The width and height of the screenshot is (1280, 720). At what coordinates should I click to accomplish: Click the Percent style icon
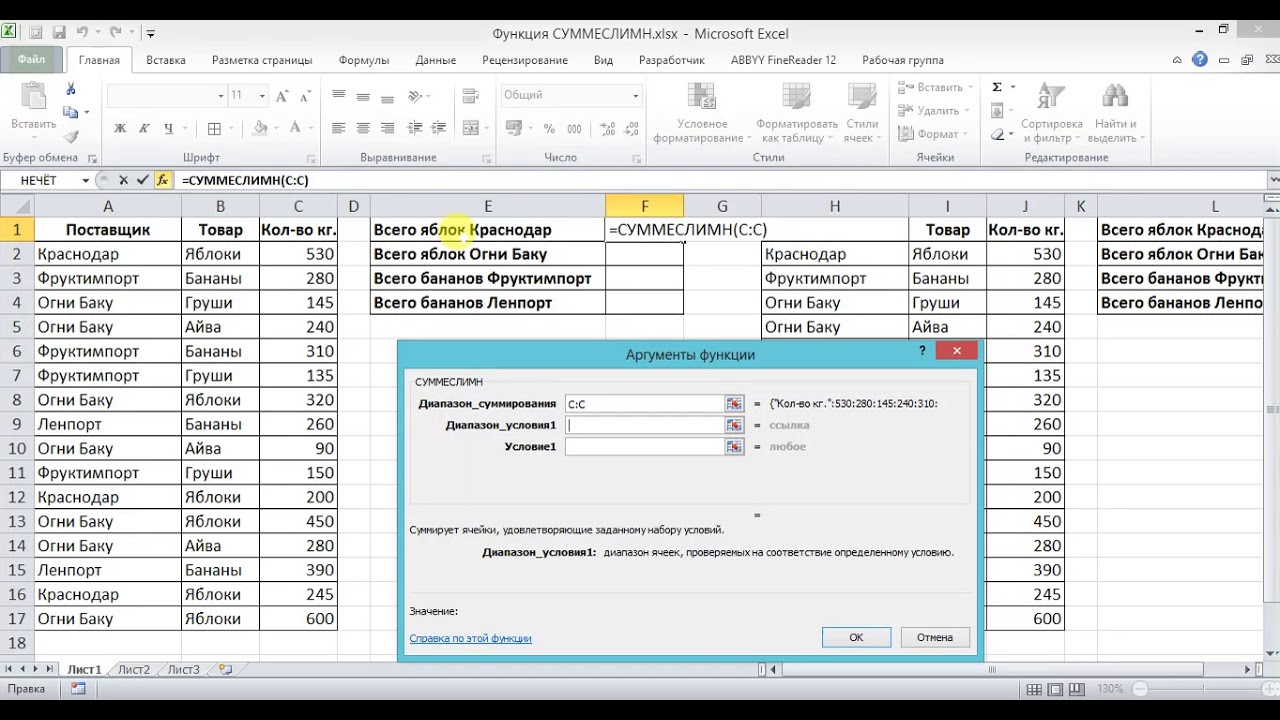click(x=549, y=128)
